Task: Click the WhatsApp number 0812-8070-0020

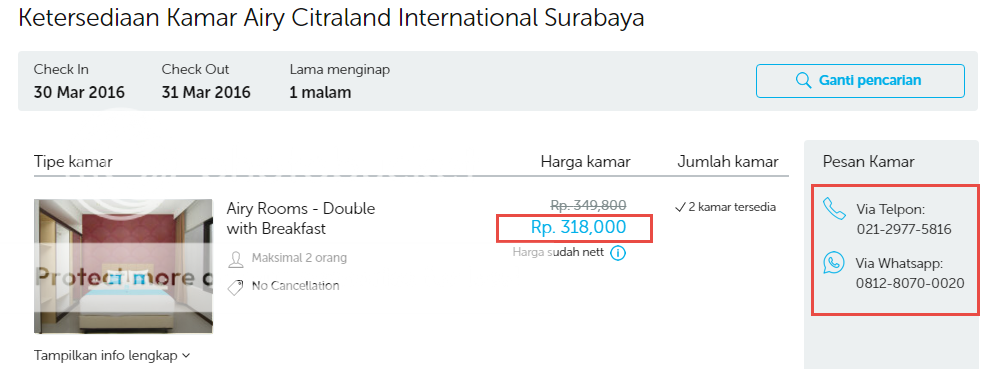Action: pos(910,283)
